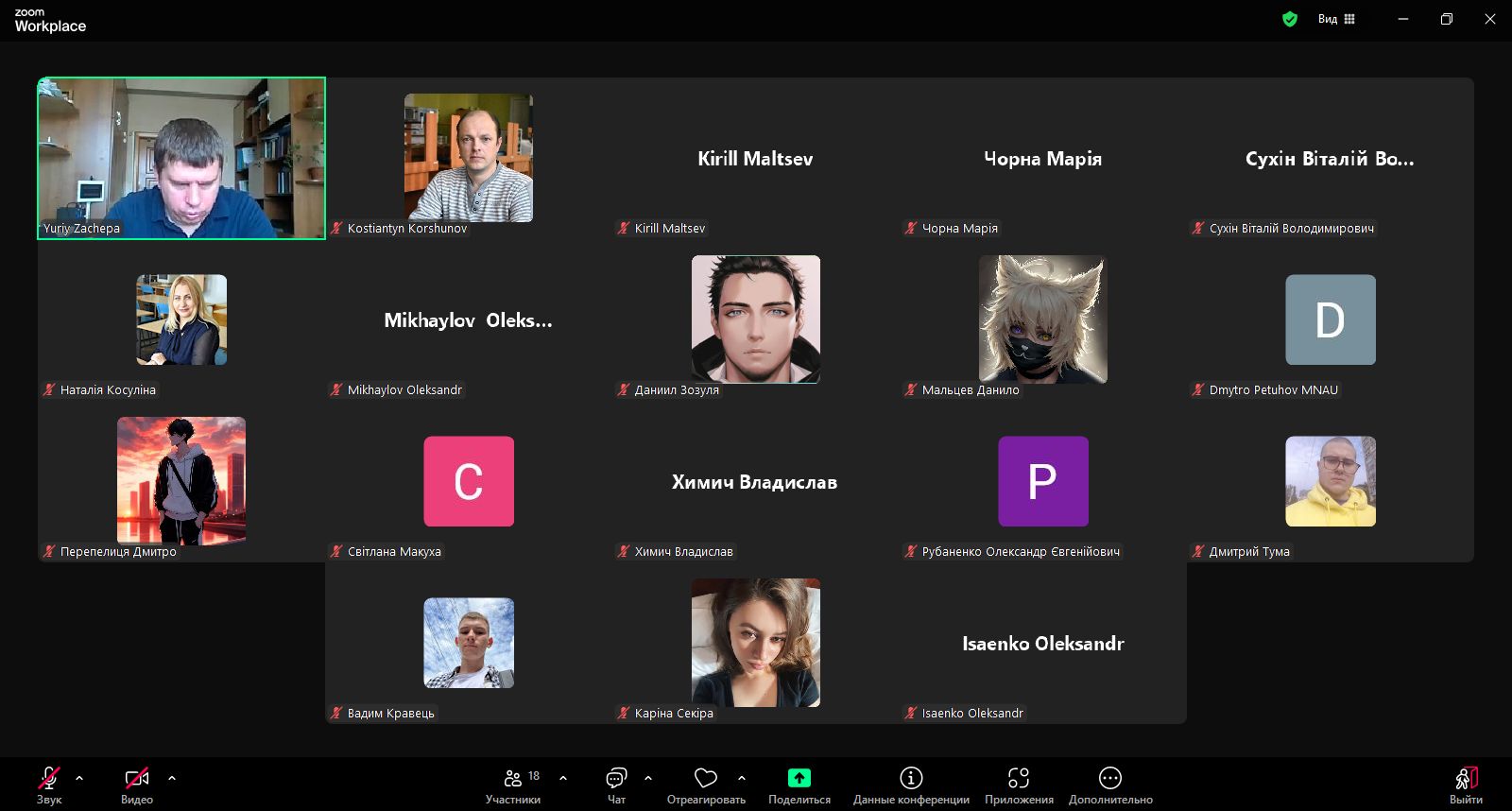The image size is (1512, 811).
Task: Select Дмитрий Тума's yellow hoodie photo
Action: point(1331,481)
